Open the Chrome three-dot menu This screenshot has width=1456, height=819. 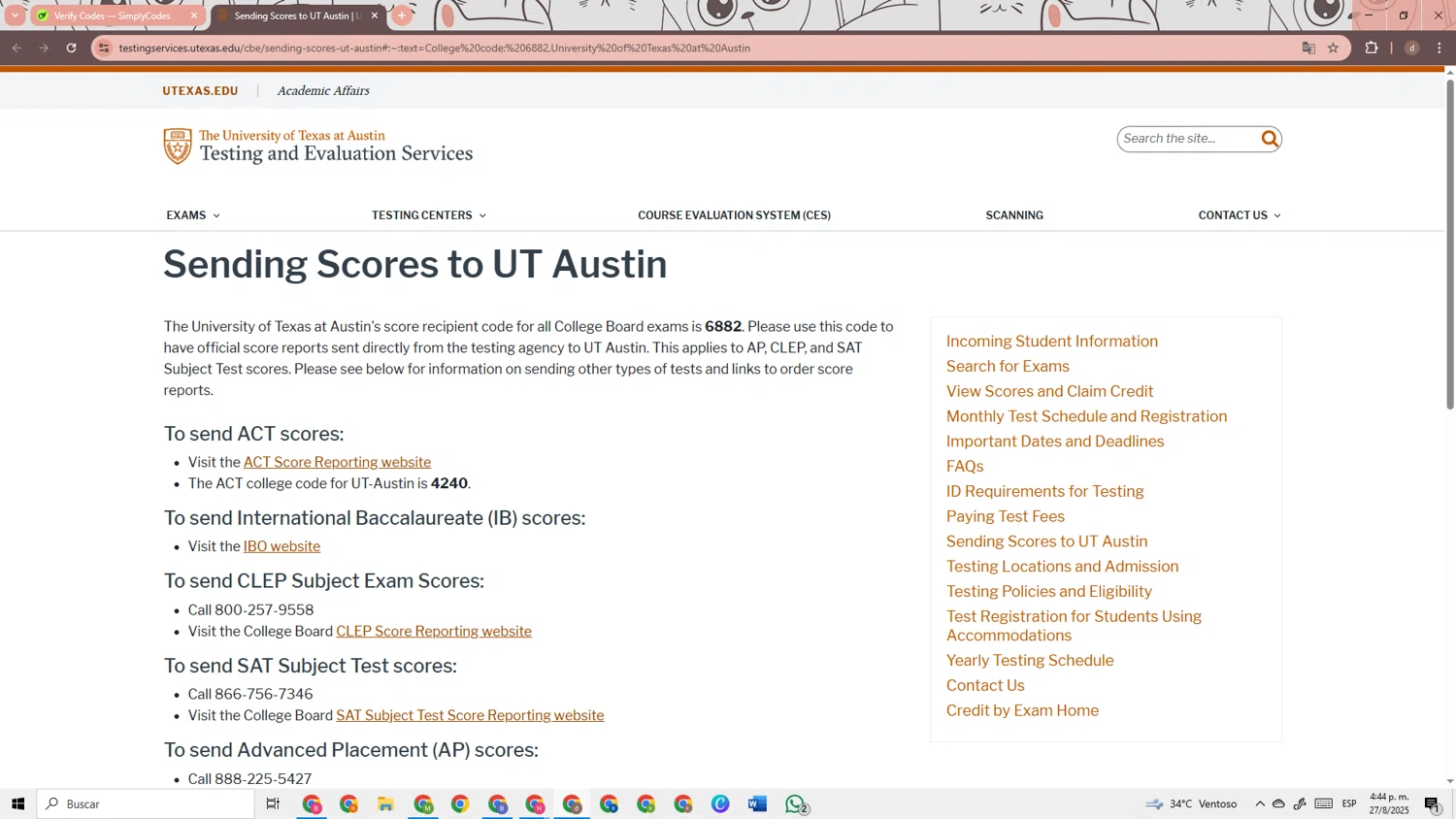(1439, 48)
